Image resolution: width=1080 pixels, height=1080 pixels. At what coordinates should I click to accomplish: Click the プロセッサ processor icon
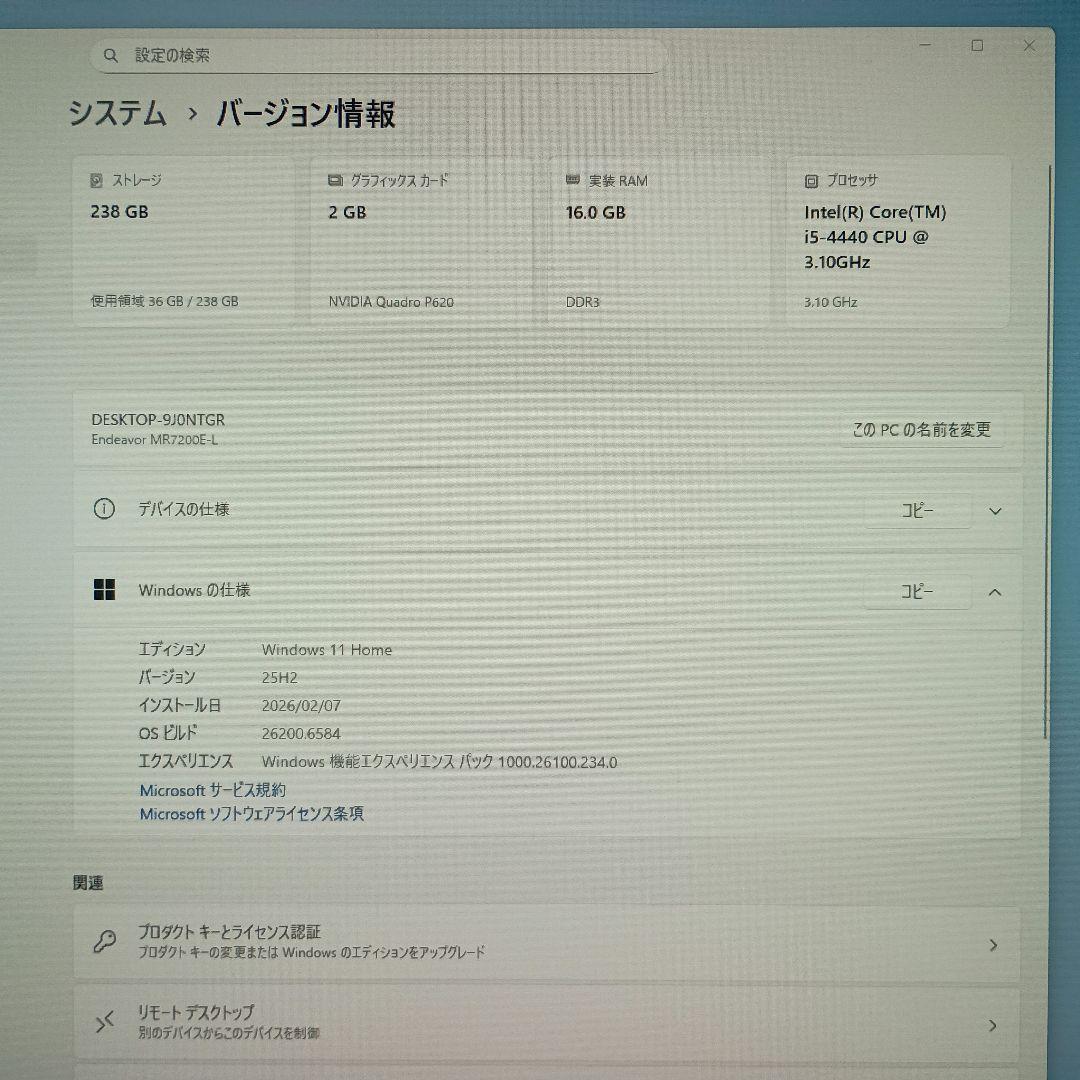(811, 180)
